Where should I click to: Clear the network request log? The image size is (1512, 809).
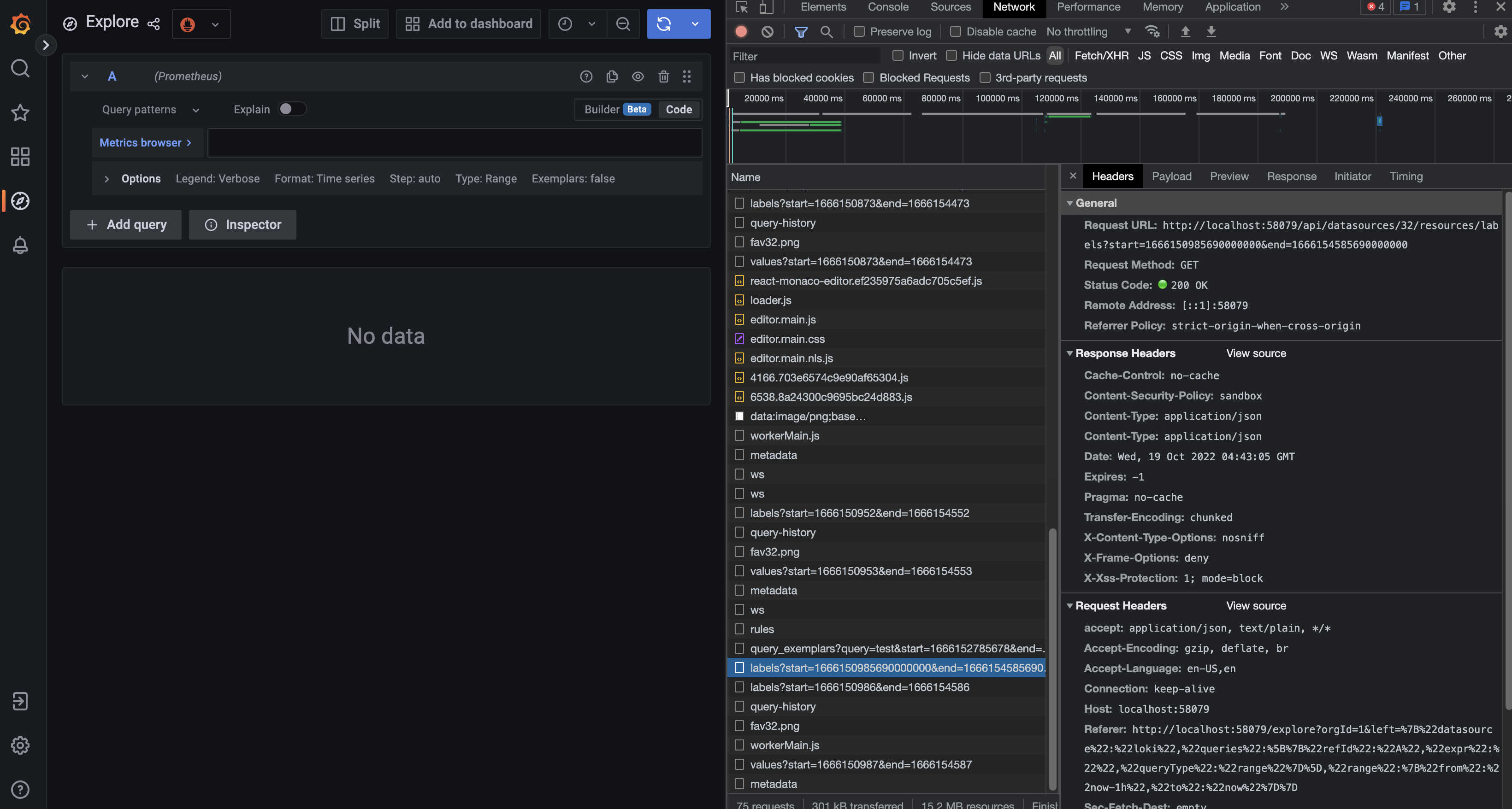(x=767, y=32)
